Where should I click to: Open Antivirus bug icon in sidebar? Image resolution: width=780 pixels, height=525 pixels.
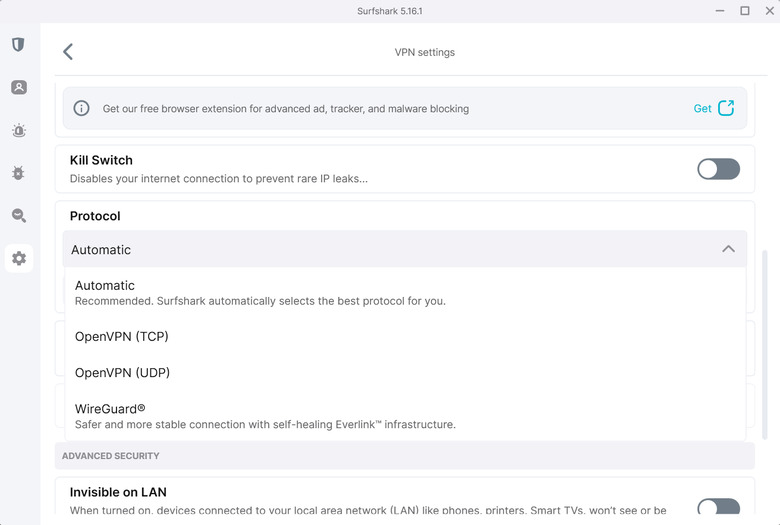18,173
